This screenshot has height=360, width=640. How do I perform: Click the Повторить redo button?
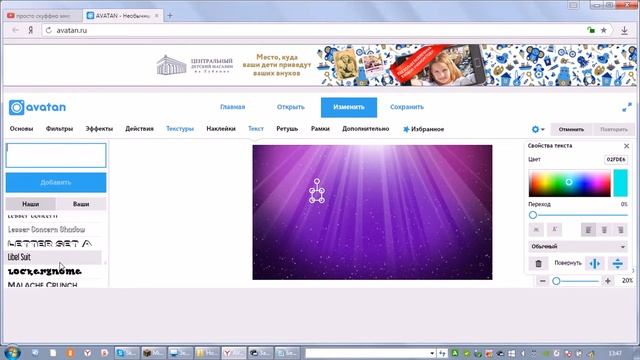point(613,129)
